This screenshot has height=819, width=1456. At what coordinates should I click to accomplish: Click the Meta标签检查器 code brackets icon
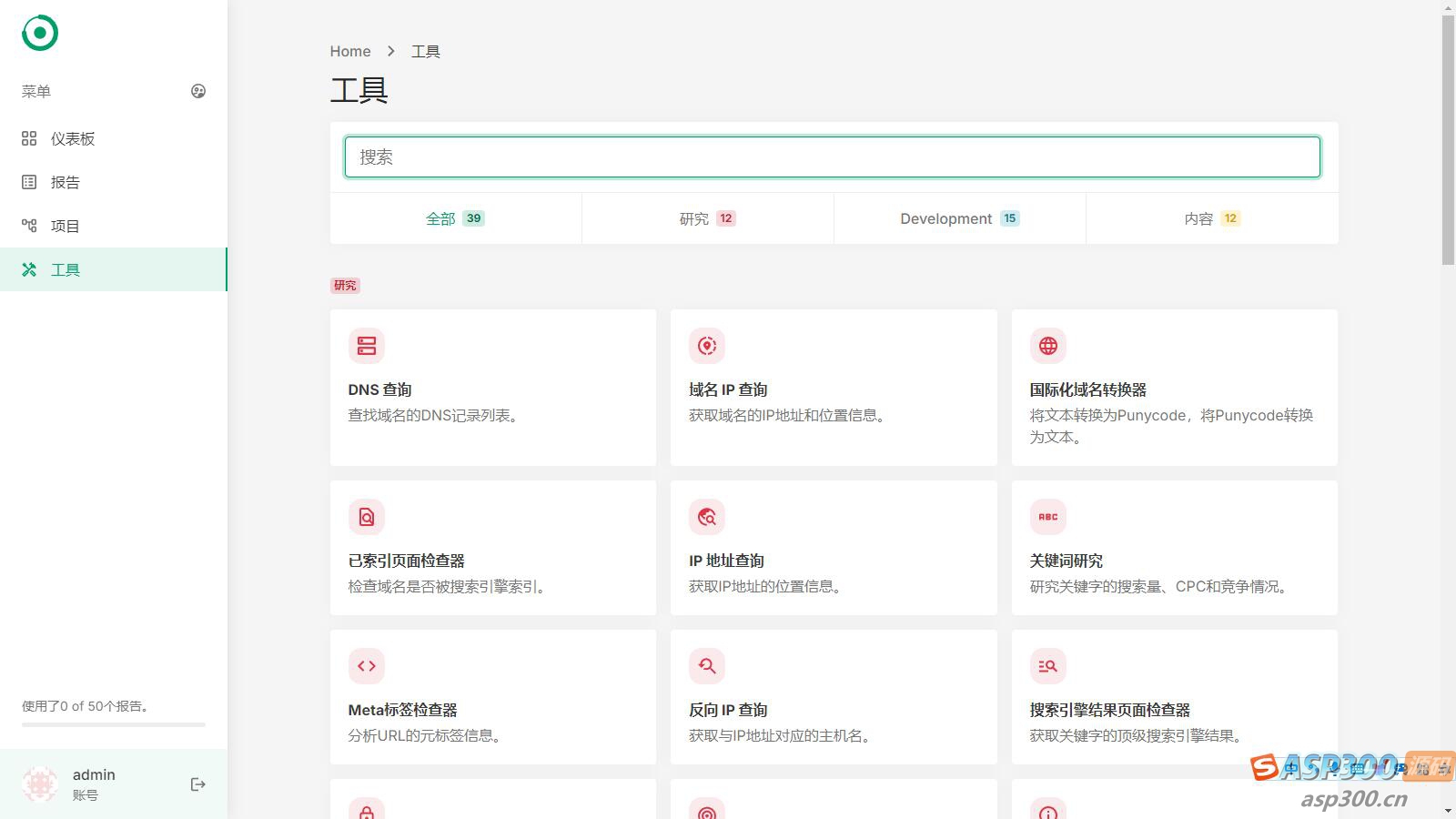coord(367,666)
